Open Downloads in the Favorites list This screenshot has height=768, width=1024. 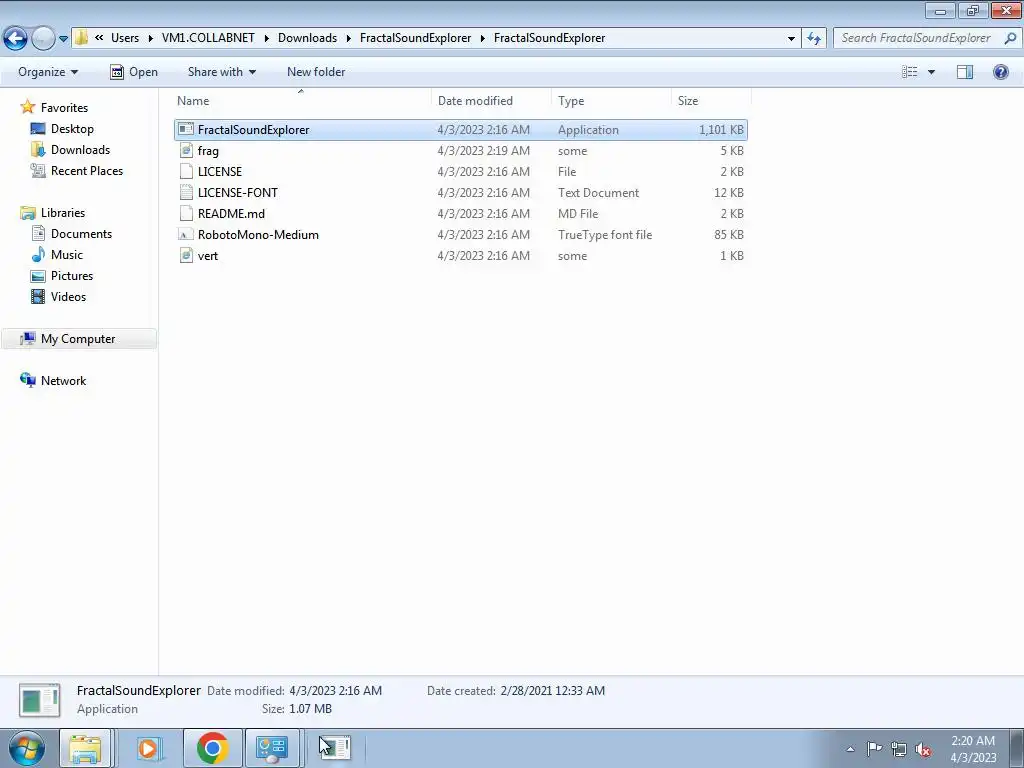point(80,150)
